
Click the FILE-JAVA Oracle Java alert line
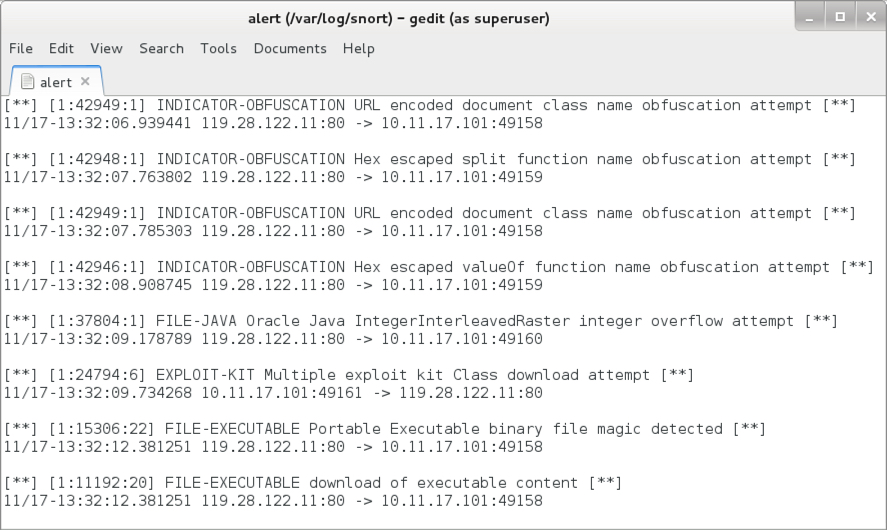[421, 321]
